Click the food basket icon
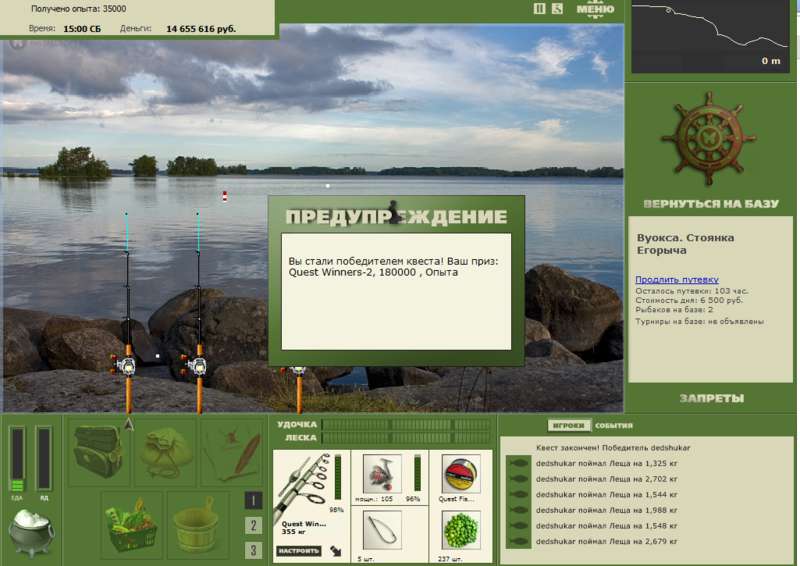Screen dimensions: 800x566 [130, 523]
